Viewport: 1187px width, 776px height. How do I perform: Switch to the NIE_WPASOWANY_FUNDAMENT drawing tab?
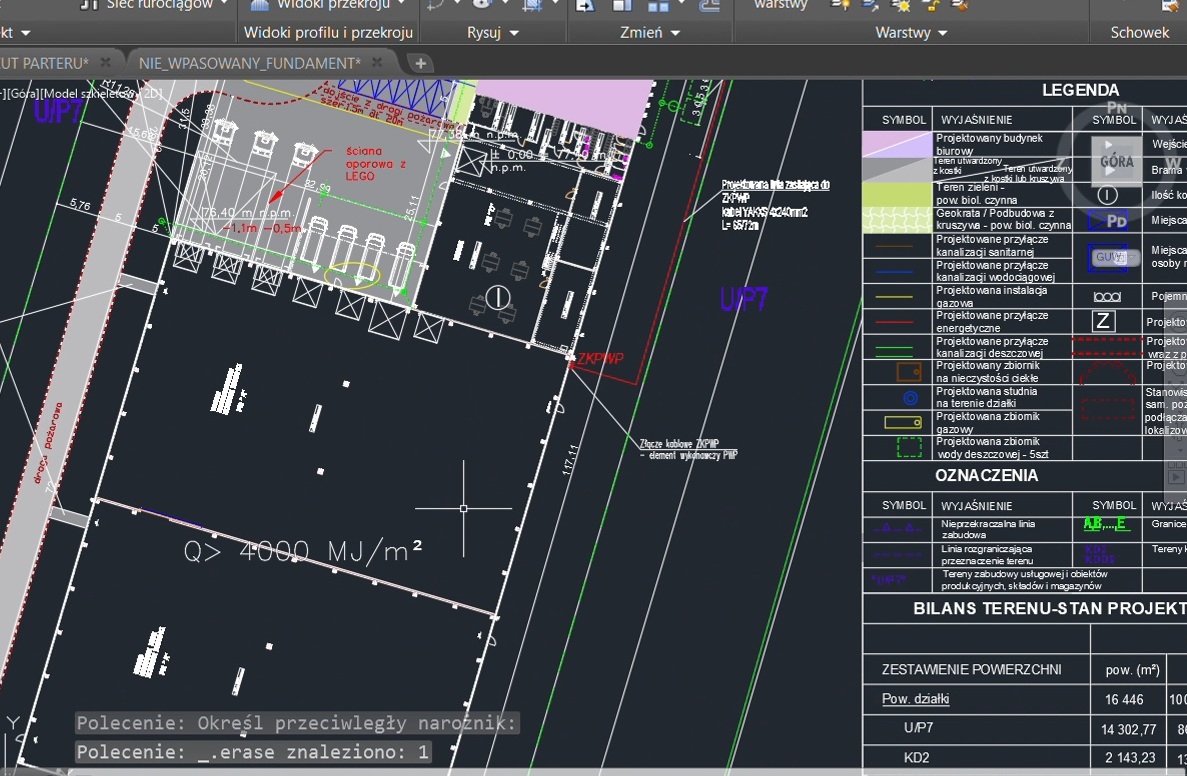click(250, 63)
